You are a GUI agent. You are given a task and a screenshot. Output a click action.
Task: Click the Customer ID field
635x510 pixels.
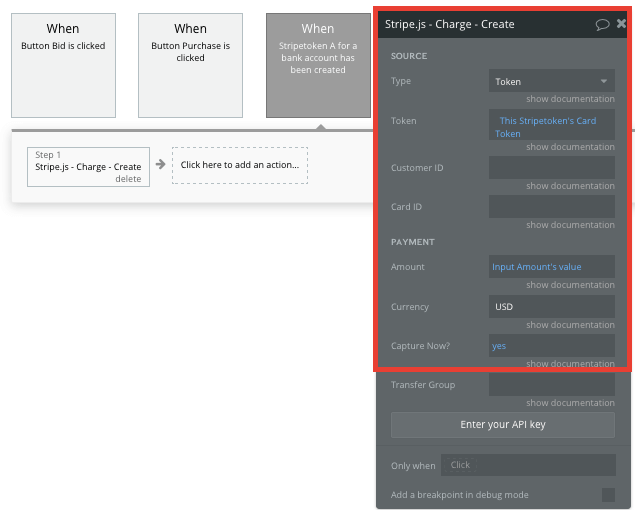[552, 167]
